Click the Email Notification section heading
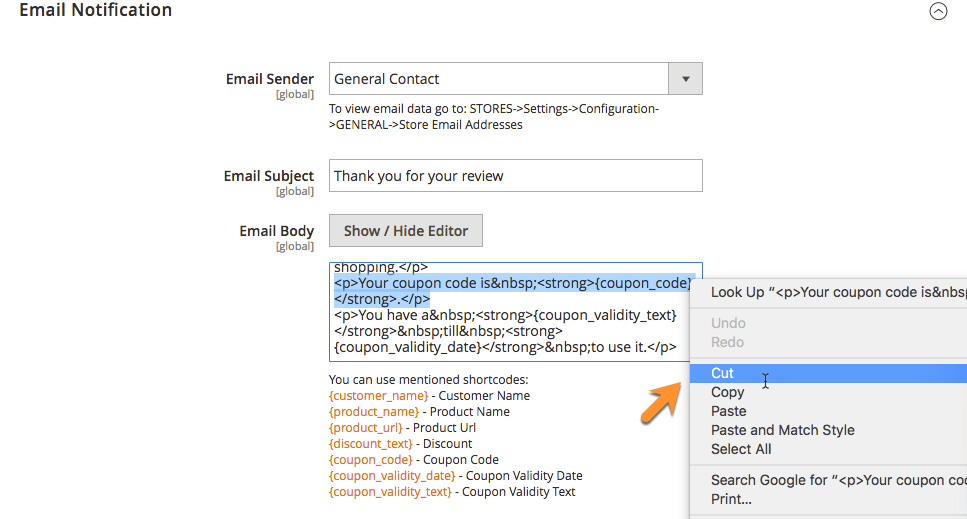The width and height of the screenshot is (967, 519). [96, 11]
